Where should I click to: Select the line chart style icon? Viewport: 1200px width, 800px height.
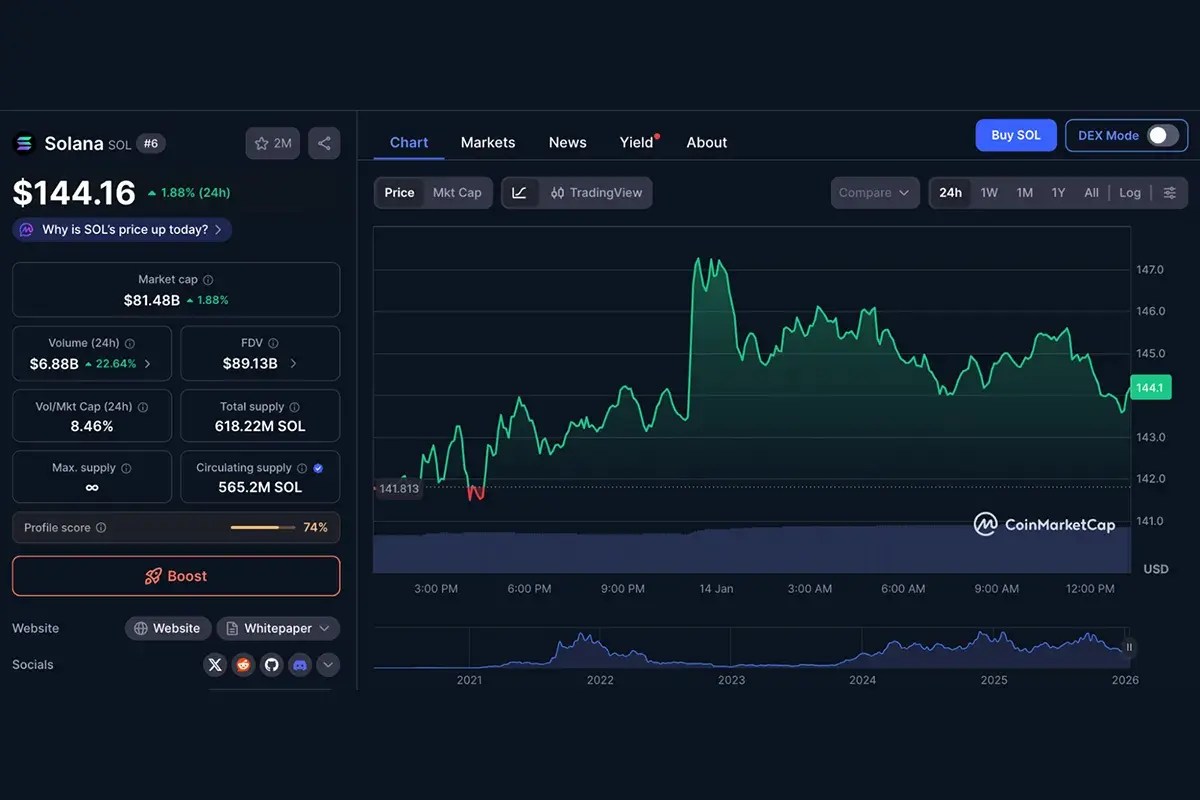tap(520, 192)
